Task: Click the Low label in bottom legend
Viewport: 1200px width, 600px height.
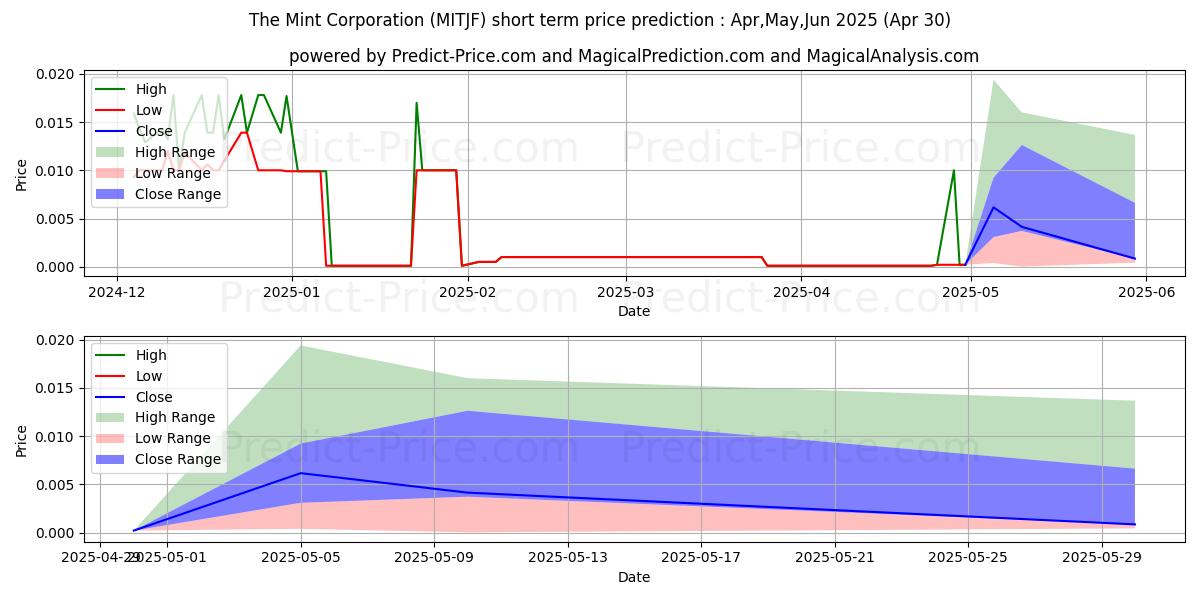Action: [x=150, y=376]
